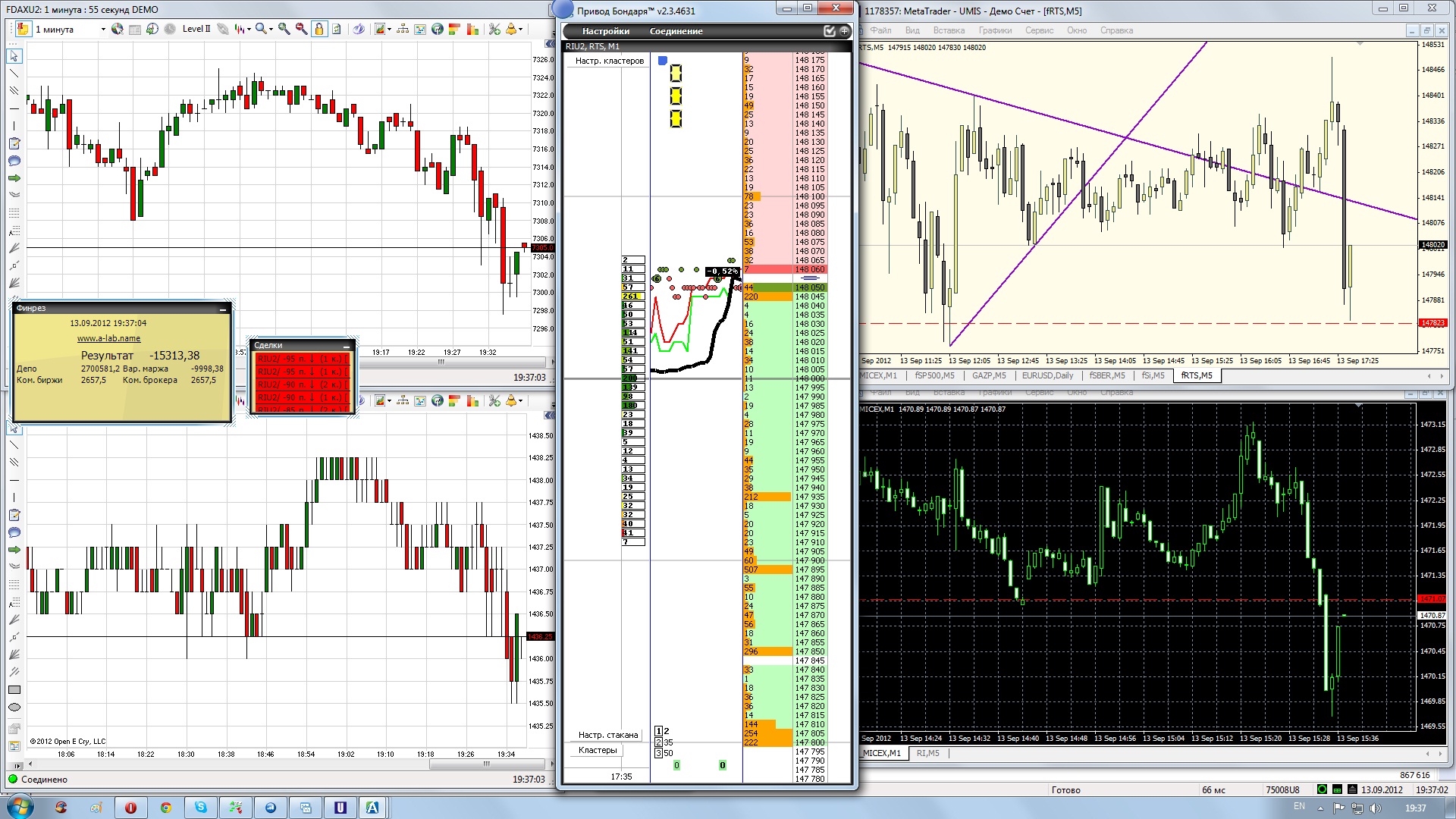Open the www.a-lab.name link in Финрез

click(x=108, y=338)
